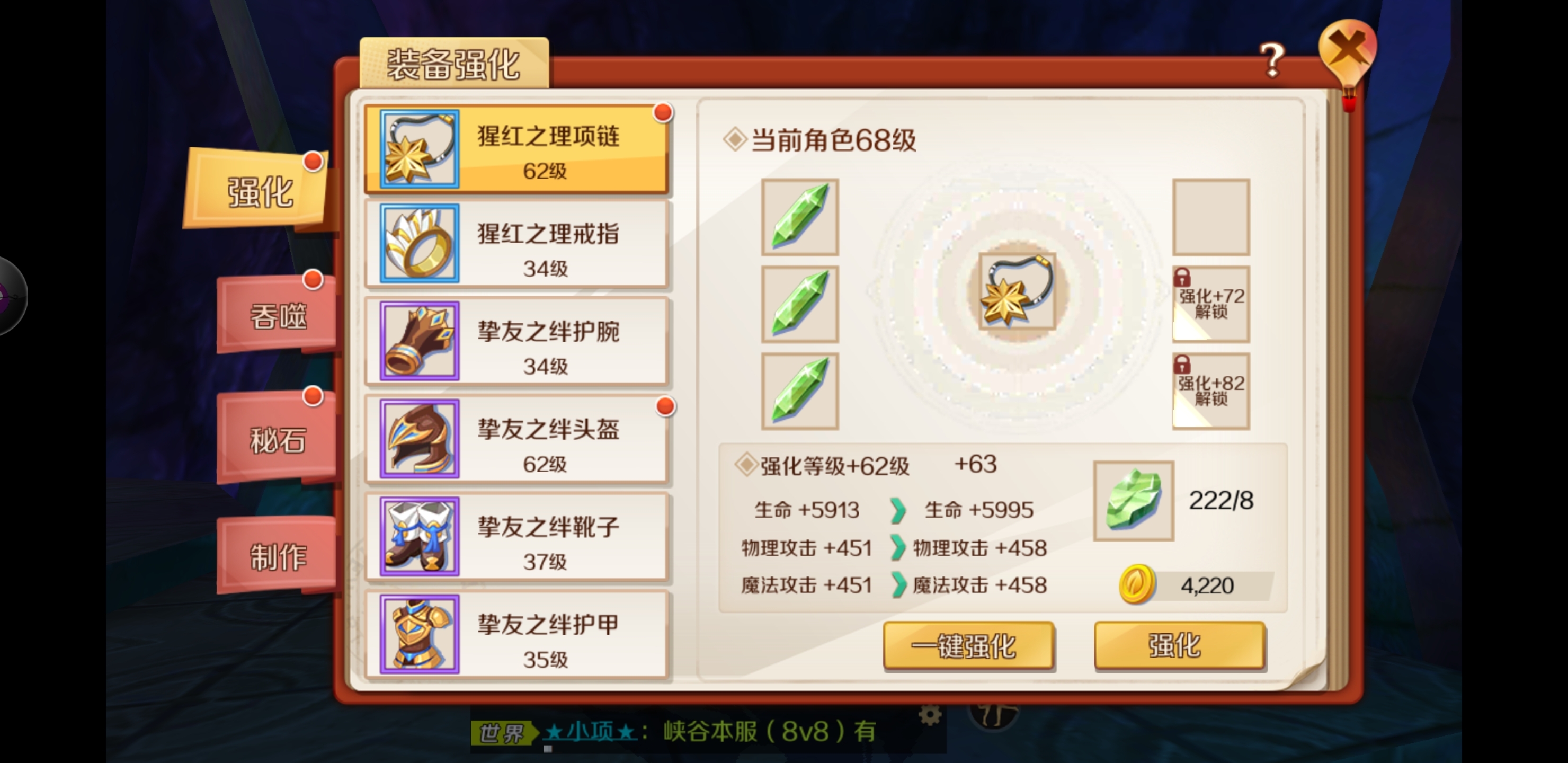Click the 一键强化 button
The width and height of the screenshot is (1568, 763).
click(x=968, y=645)
